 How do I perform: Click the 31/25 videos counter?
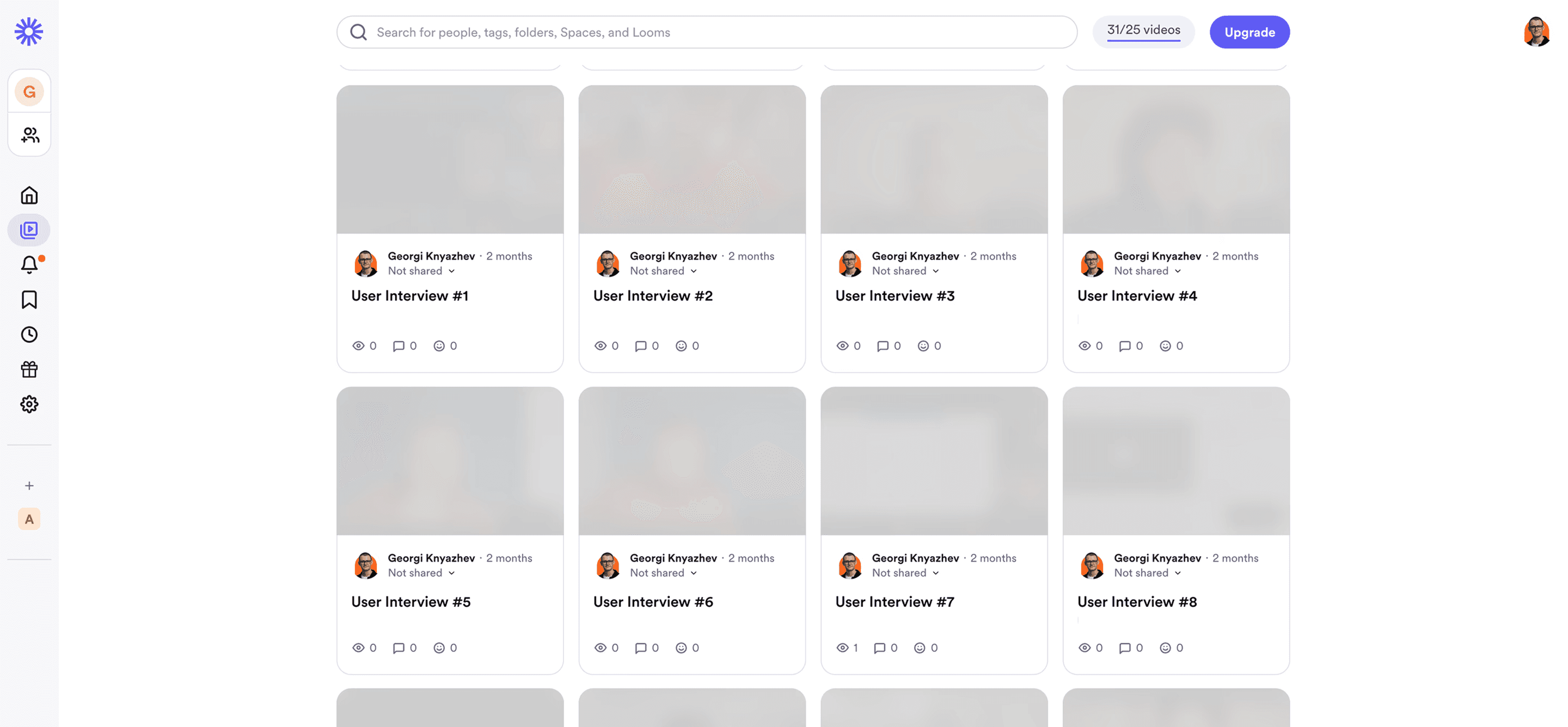[x=1144, y=32]
